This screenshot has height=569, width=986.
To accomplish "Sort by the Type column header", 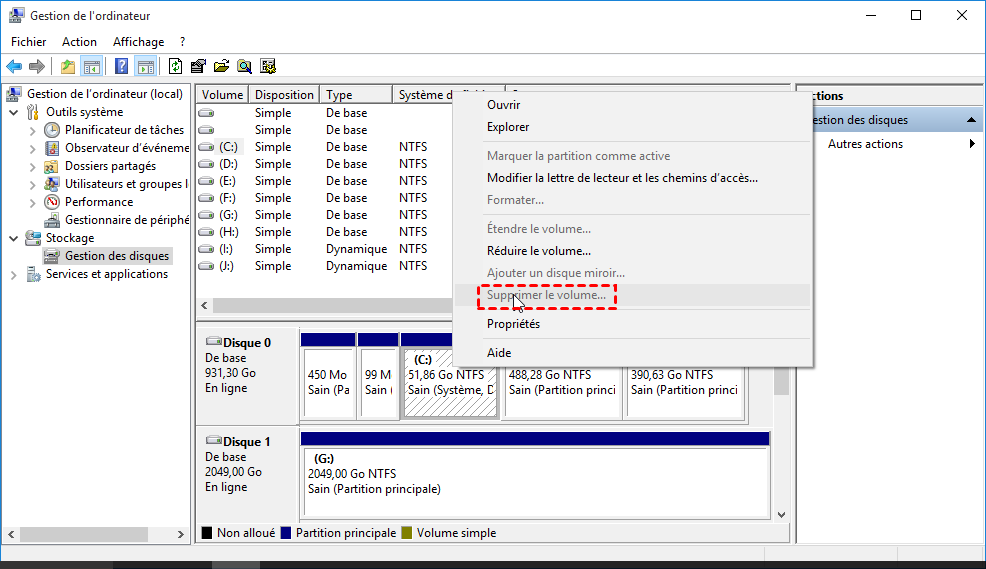I will click(357, 94).
